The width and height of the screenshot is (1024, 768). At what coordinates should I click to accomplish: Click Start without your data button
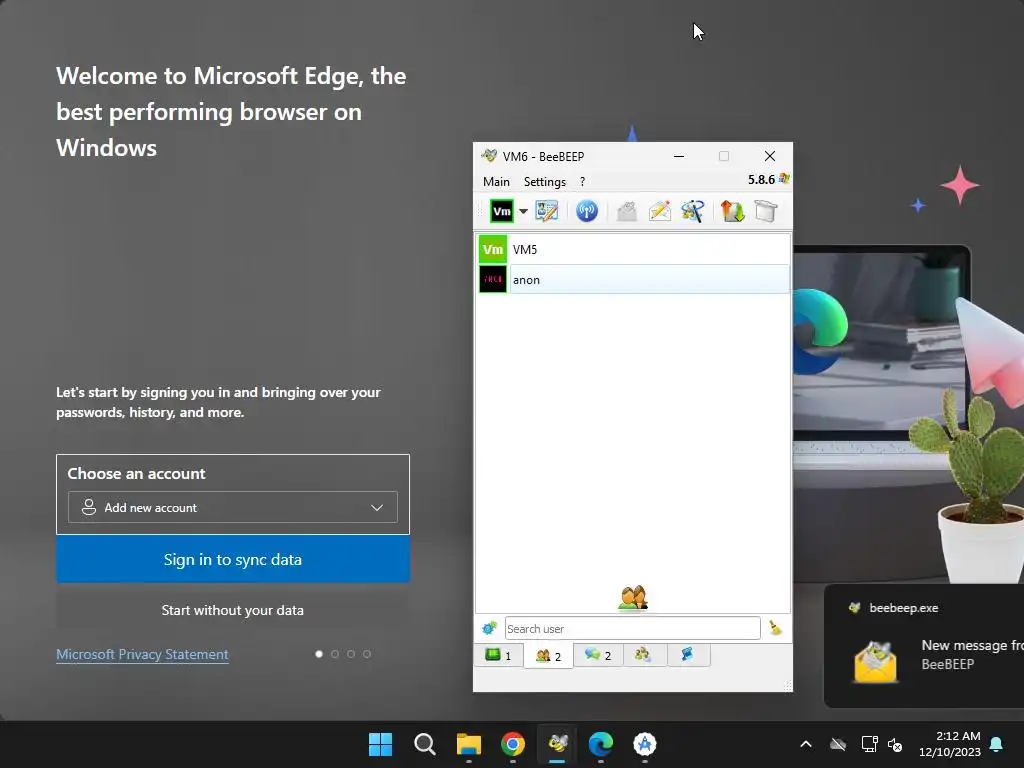[x=232, y=610]
